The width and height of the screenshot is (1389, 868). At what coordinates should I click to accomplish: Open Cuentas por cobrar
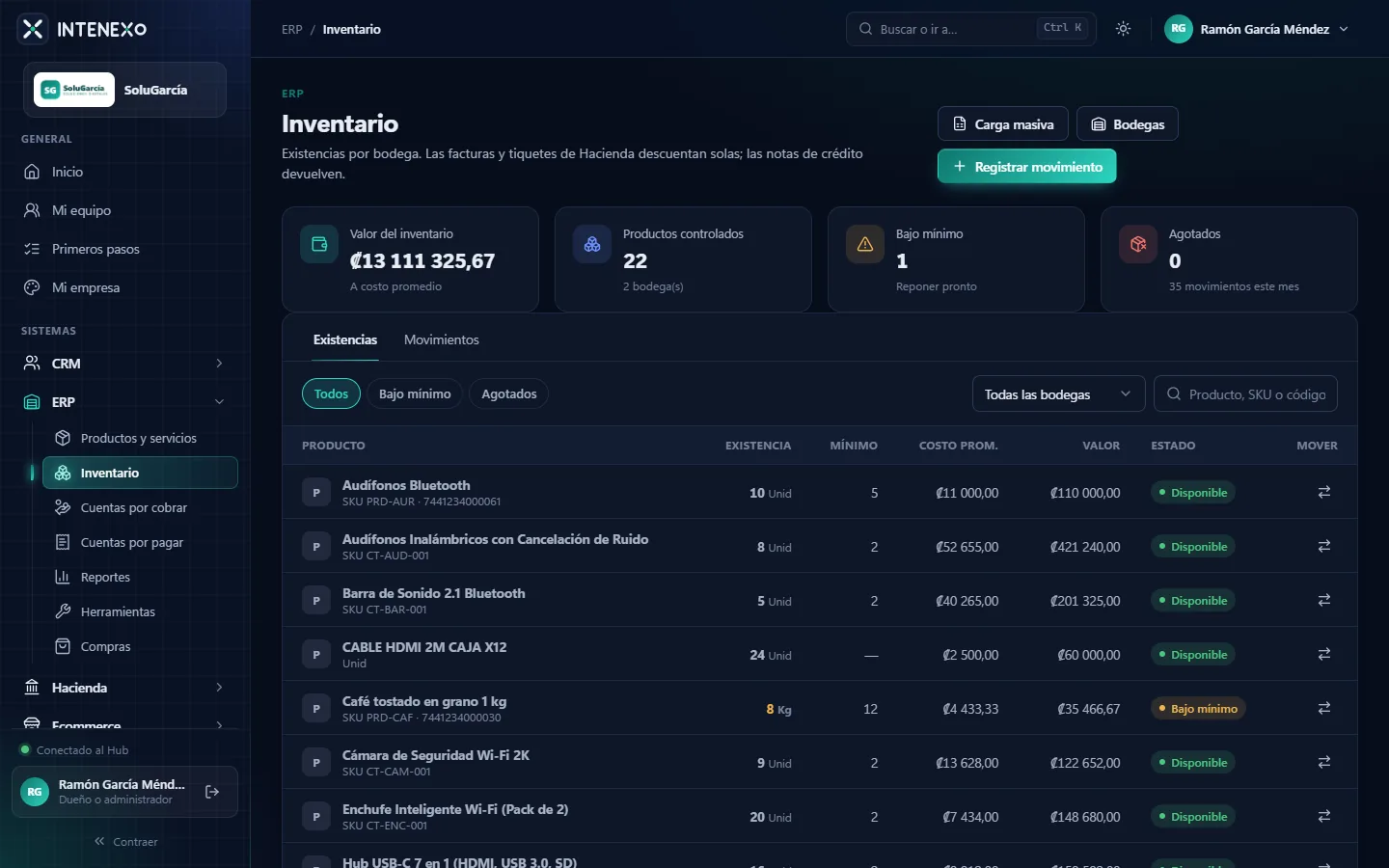point(140,507)
